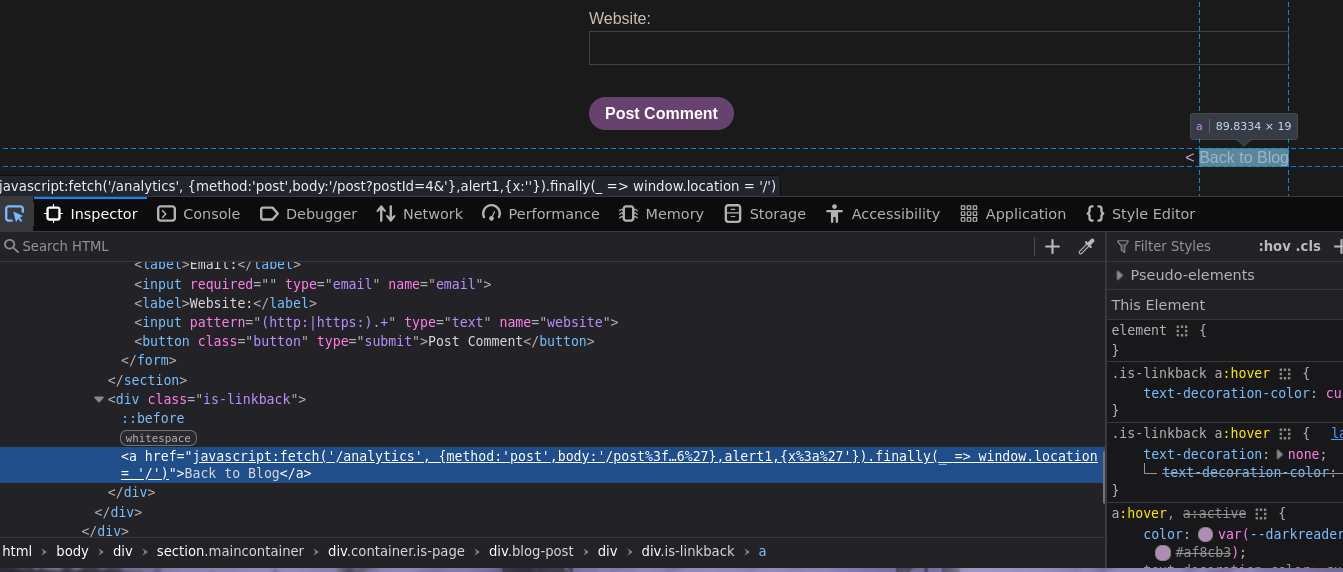Open the Inspector tab

pos(91,214)
